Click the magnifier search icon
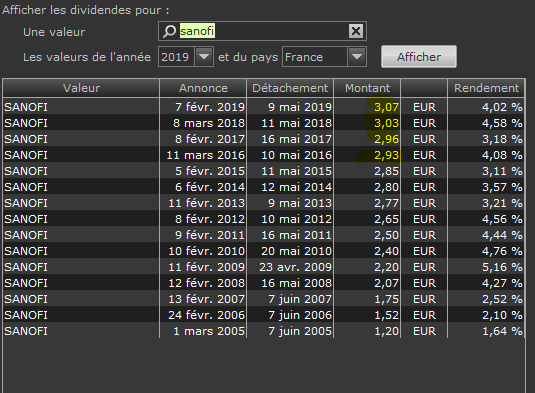Screen dimensions: 535x393 pyautogui.click(x=169, y=31)
